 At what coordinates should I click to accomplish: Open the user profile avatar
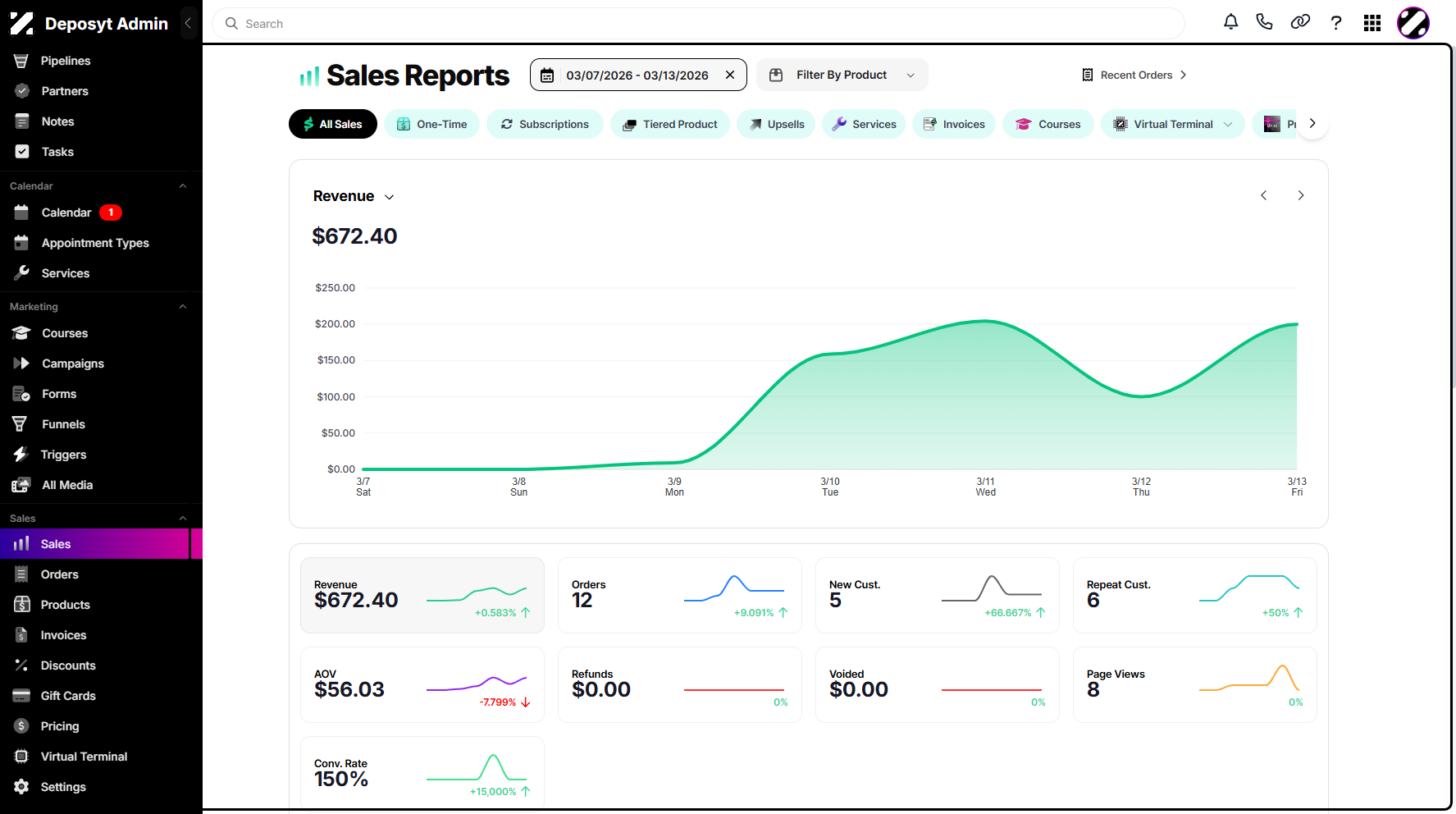(x=1413, y=23)
